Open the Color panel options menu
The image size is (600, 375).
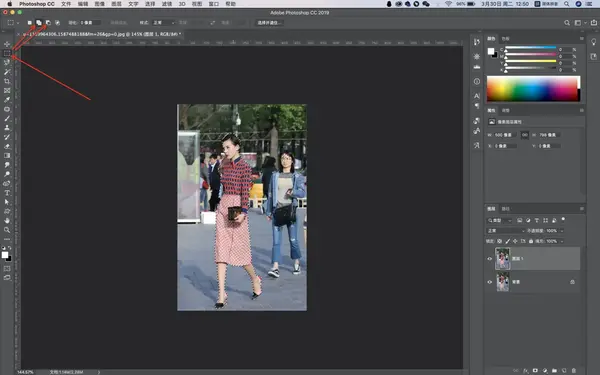(x=582, y=39)
